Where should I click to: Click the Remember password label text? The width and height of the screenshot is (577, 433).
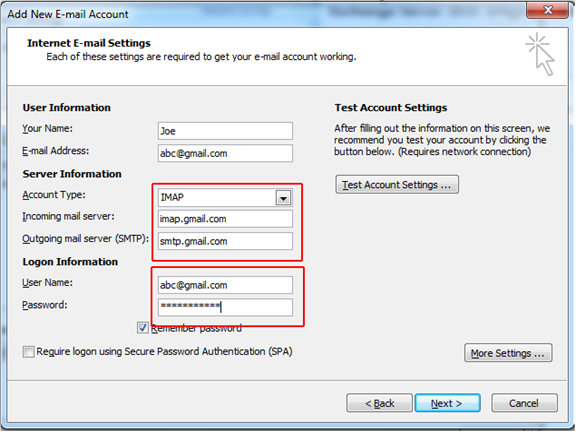[x=196, y=328]
